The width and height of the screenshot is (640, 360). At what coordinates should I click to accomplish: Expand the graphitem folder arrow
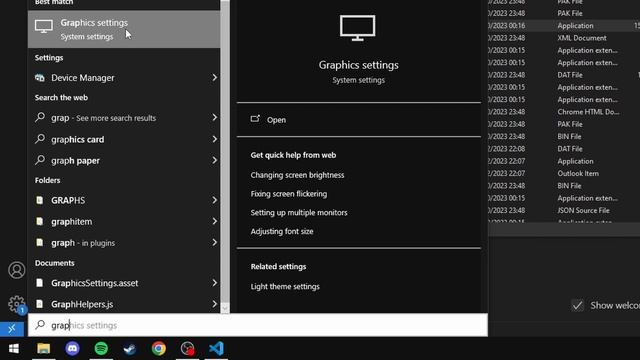214,221
